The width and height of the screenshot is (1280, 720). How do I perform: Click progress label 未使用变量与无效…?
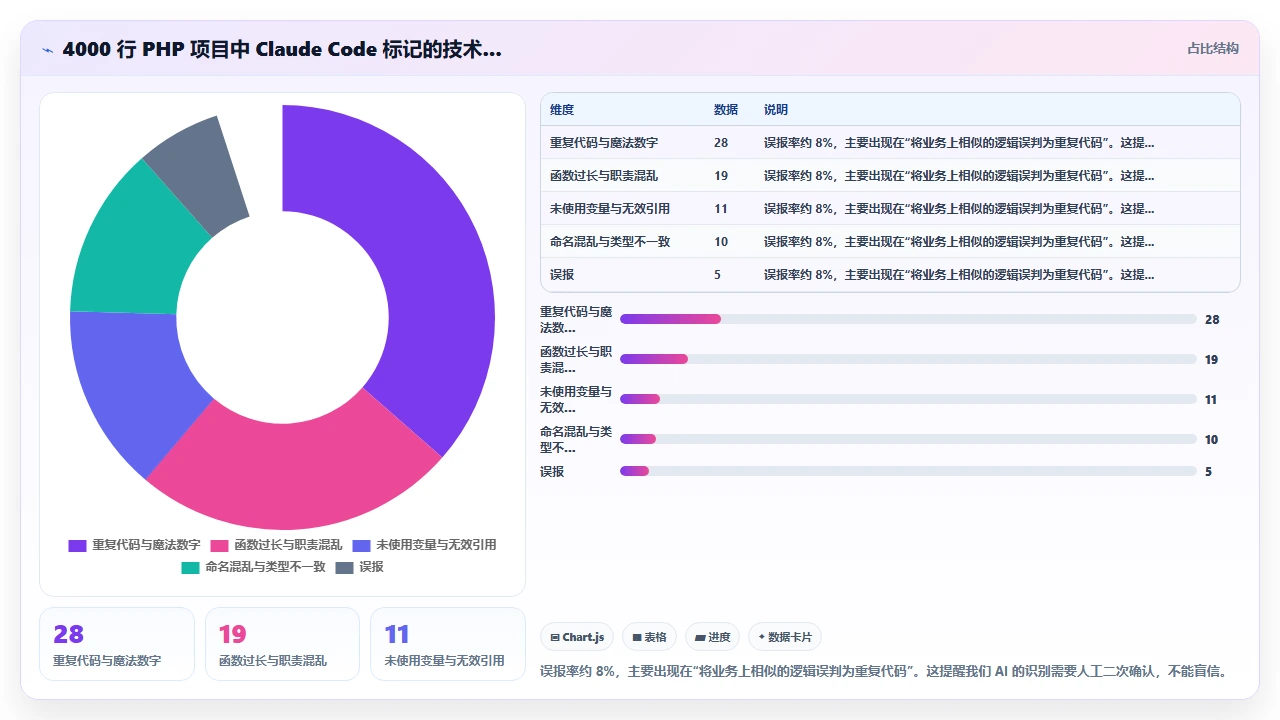(x=576, y=399)
